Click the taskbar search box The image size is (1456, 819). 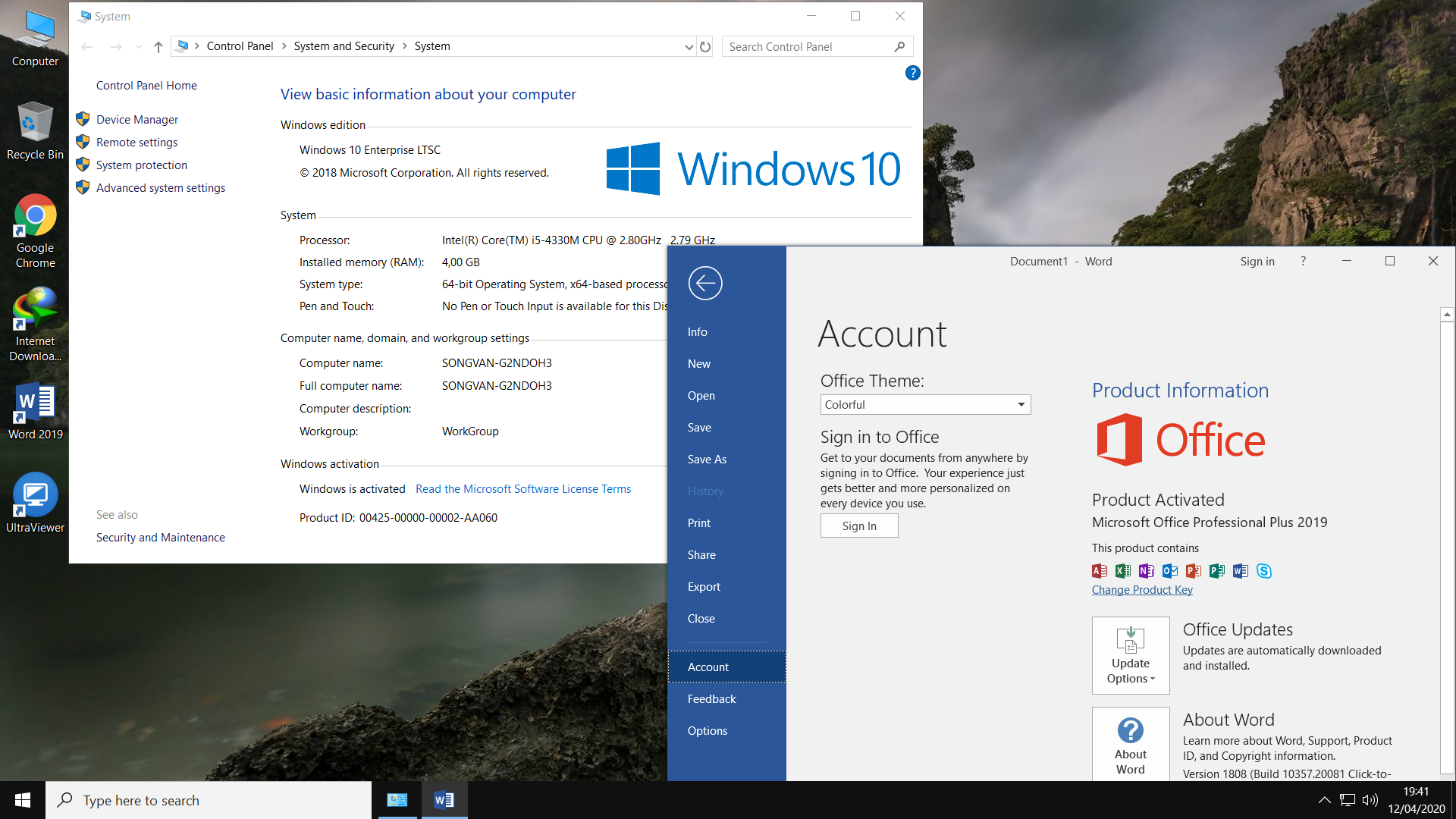(x=209, y=800)
